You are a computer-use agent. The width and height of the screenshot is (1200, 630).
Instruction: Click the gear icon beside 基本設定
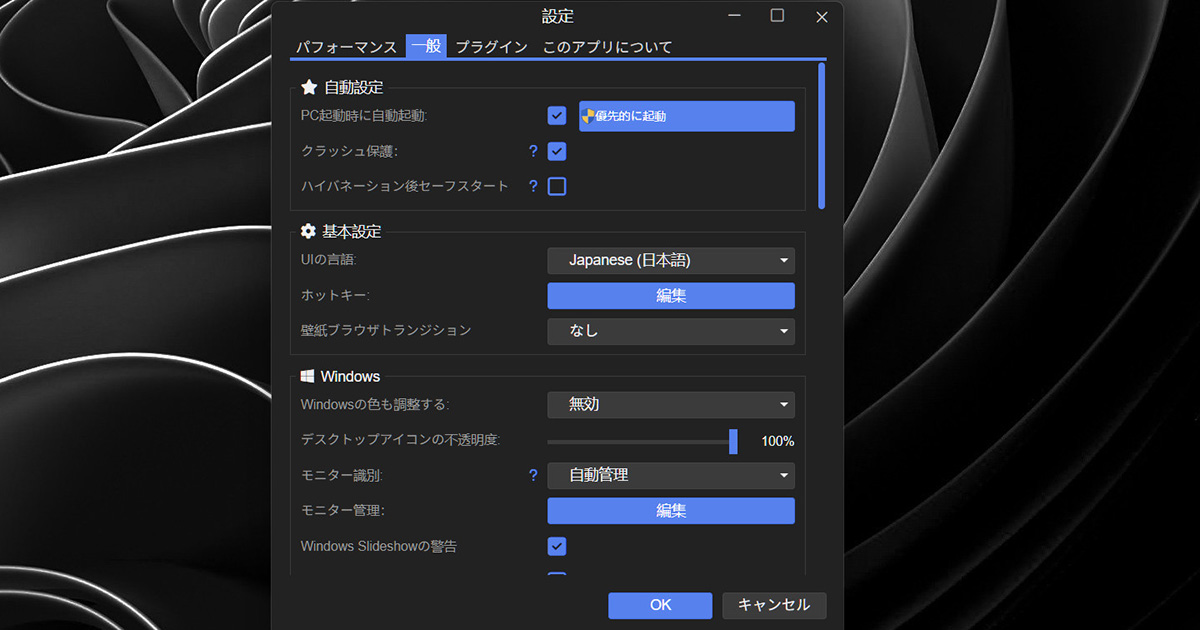click(309, 232)
